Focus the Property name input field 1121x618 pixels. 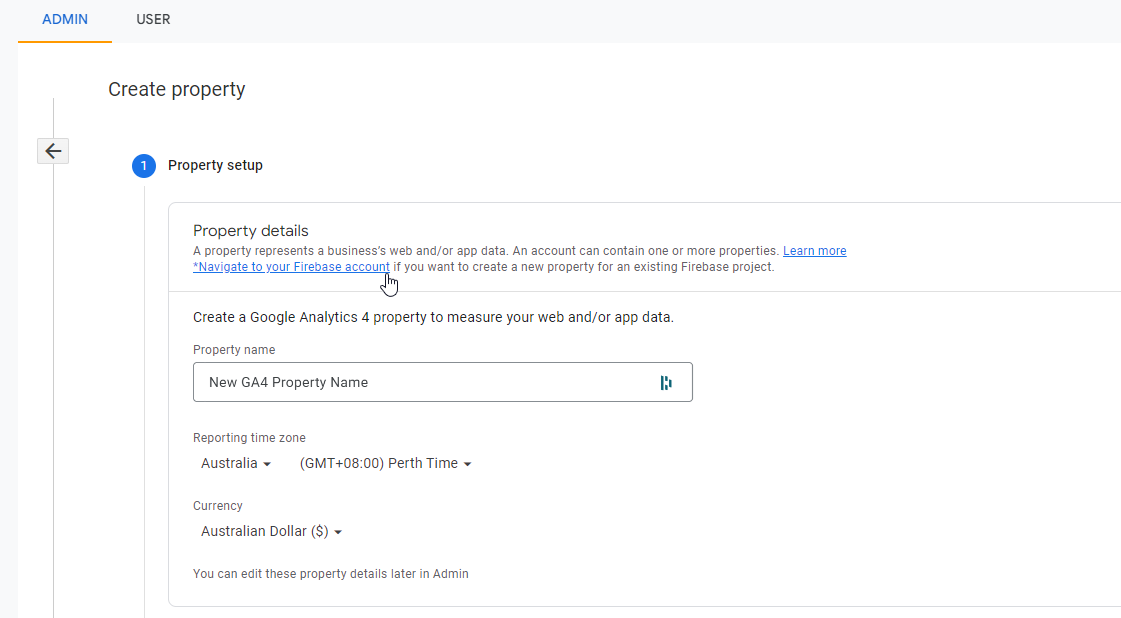click(x=443, y=382)
